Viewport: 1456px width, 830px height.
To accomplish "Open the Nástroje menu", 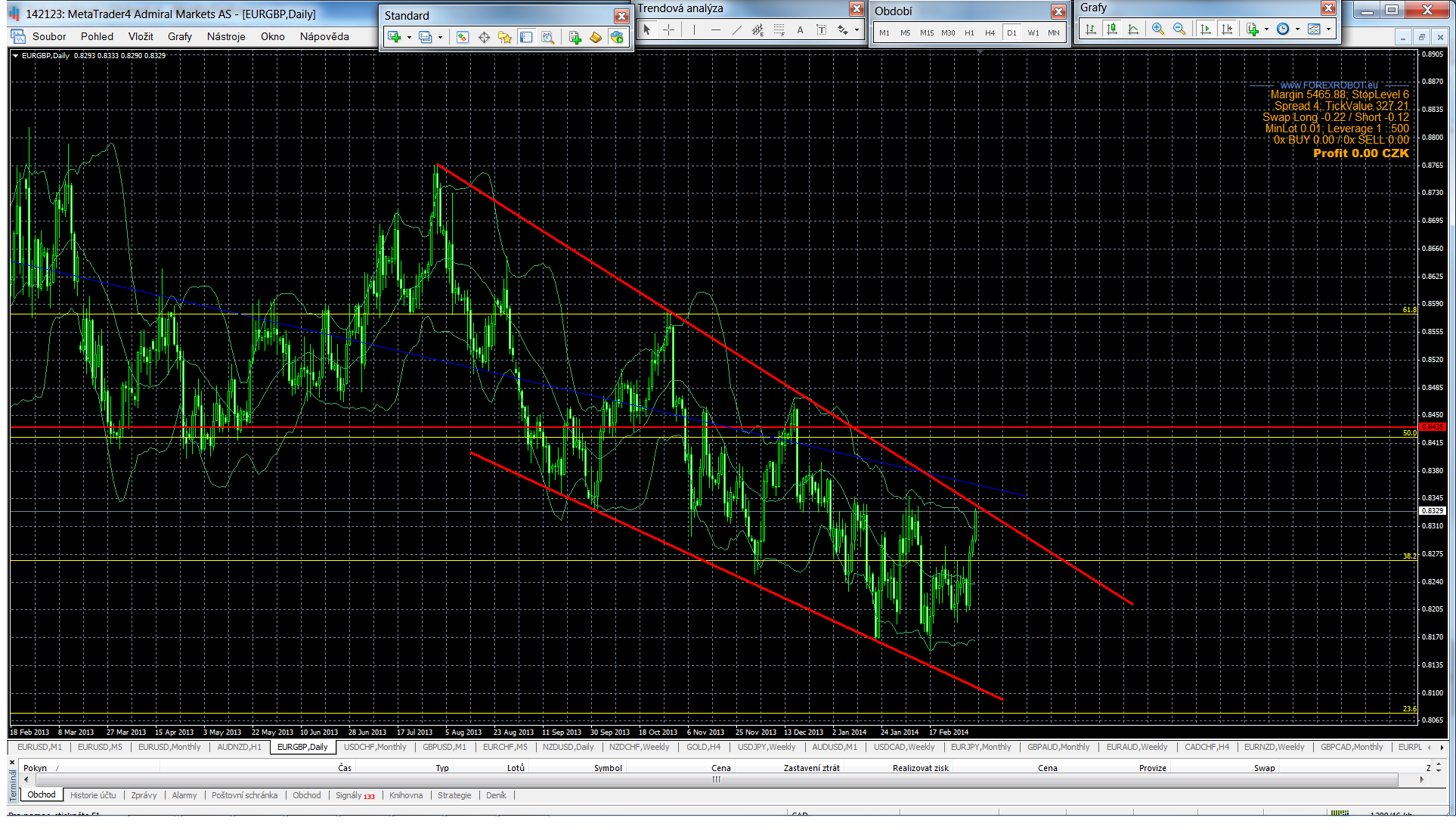I will [x=226, y=36].
